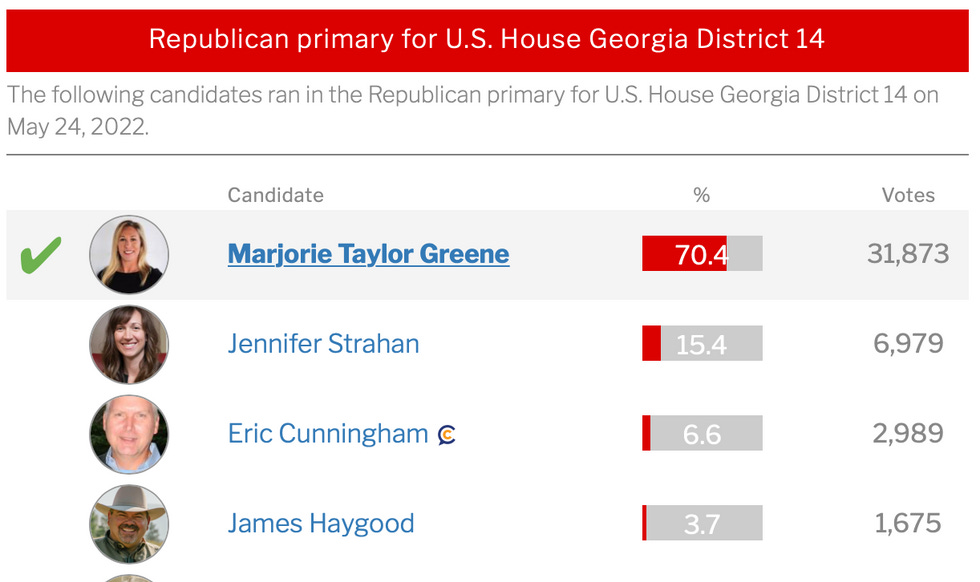Image resolution: width=980 pixels, height=582 pixels.
Task: Open Marjorie Taylor Greene's candidate page
Action: (367, 253)
